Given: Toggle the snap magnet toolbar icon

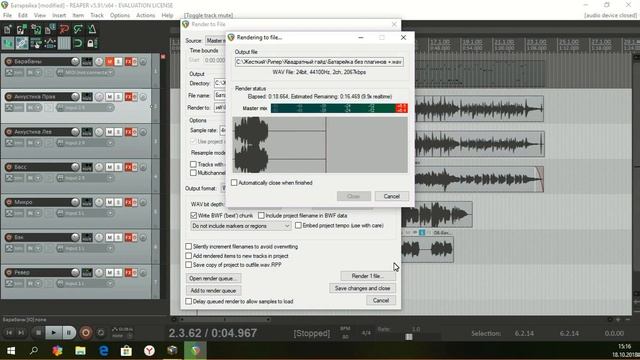Looking at the screenshot, I should (78, 43).
